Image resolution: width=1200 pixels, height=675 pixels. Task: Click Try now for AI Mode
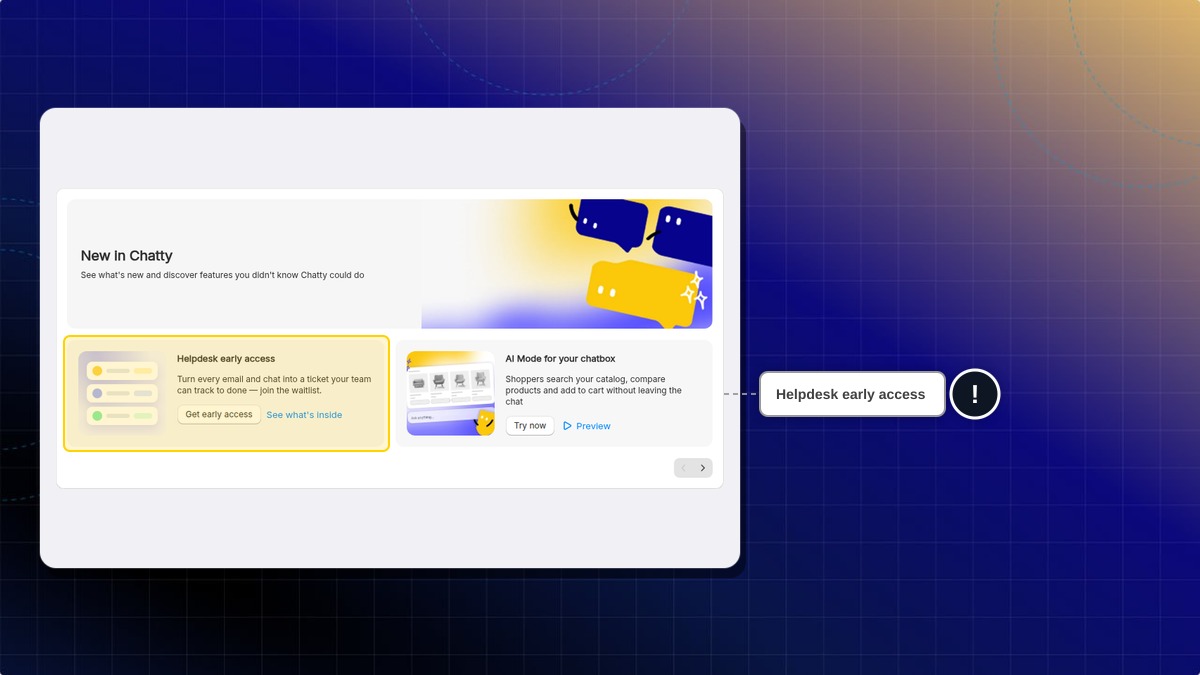point(530,426)
